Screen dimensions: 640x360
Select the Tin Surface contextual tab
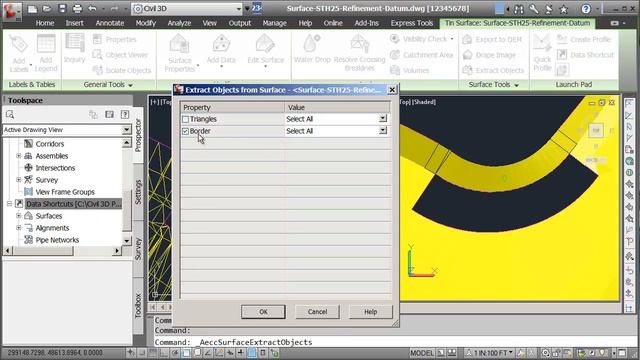tap(517, 23)
